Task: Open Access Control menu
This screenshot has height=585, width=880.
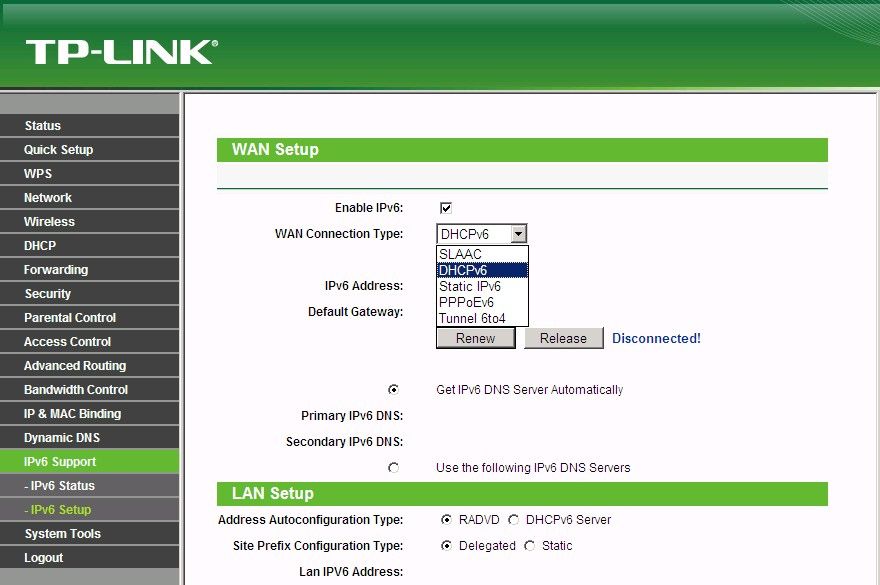Action: [89, 342]
